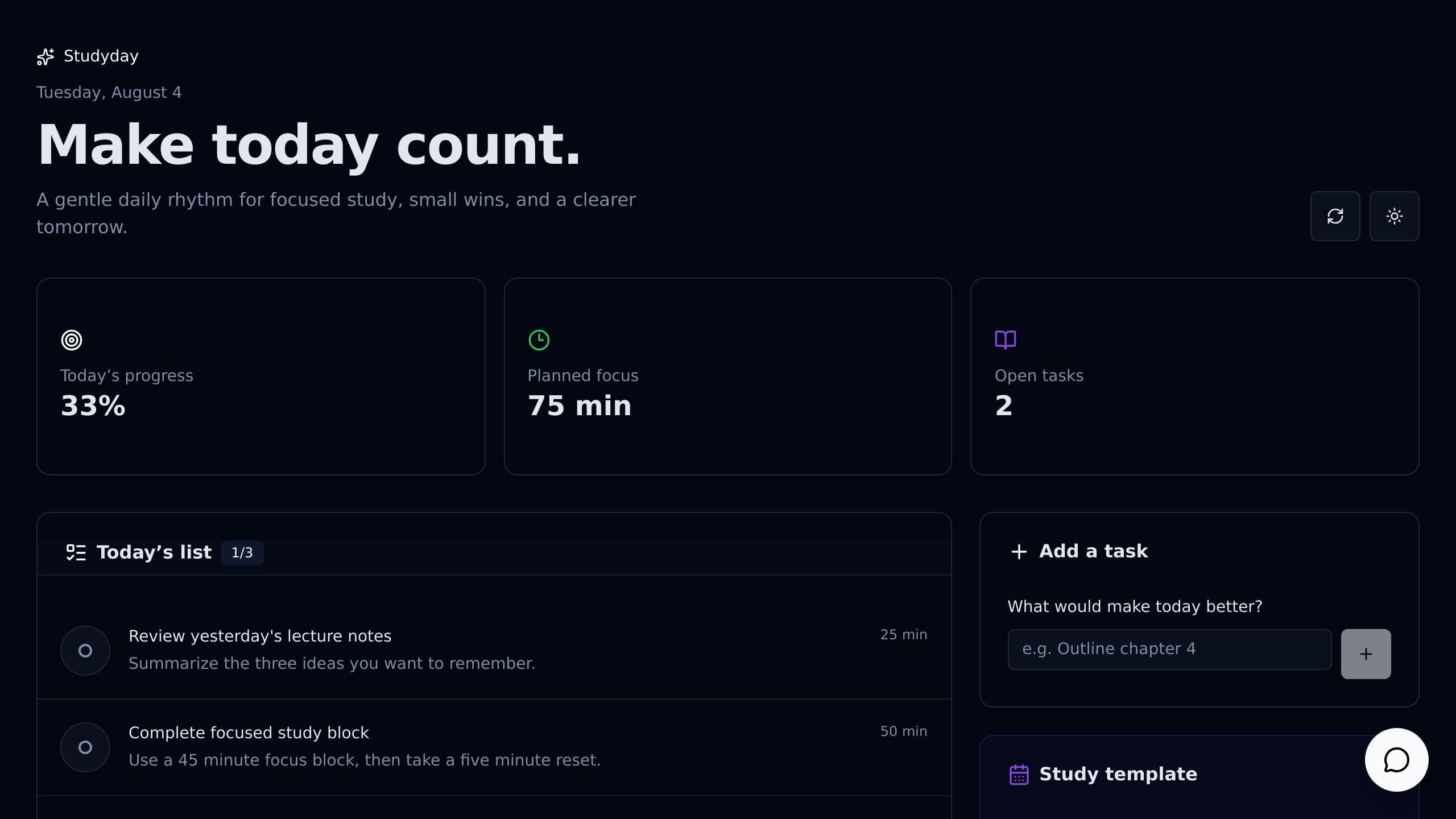
Task: Click the plus submit button next to task input
Action: click(x=1366, y=654)
